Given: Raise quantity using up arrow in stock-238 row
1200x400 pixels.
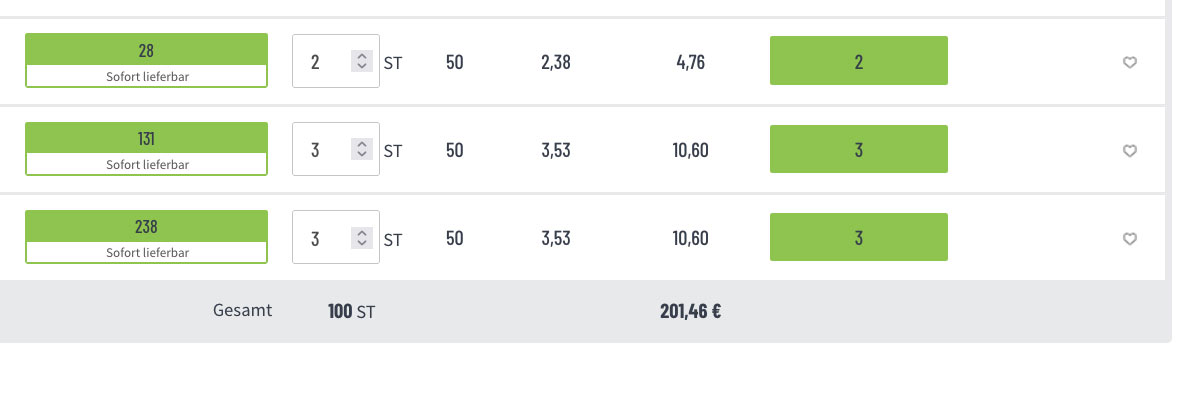Looking at the screenshot, I should [x=362, y=233].
